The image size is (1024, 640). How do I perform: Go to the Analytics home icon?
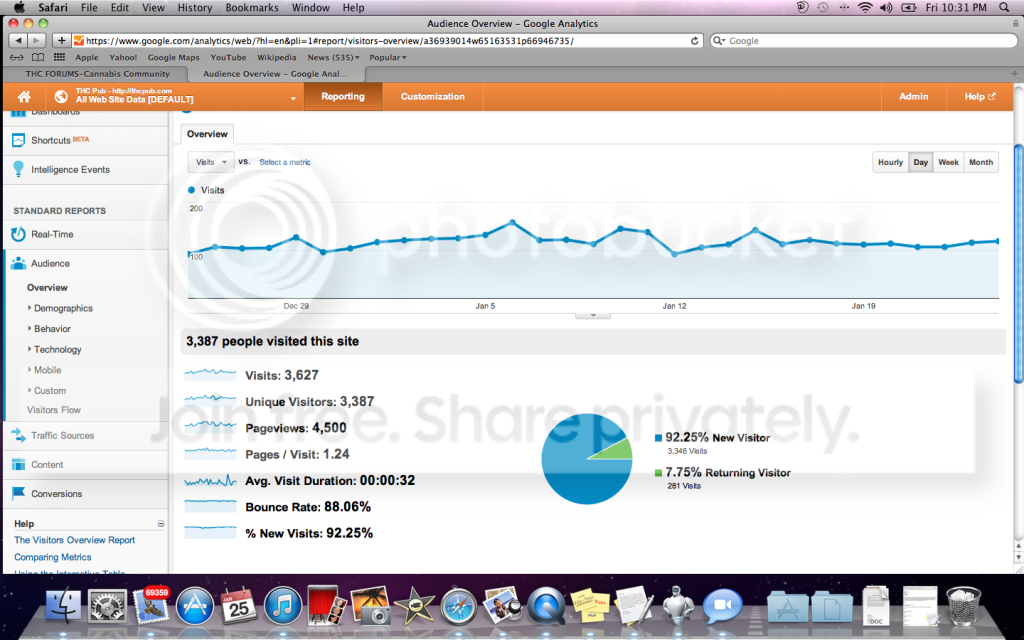[24, 97]
